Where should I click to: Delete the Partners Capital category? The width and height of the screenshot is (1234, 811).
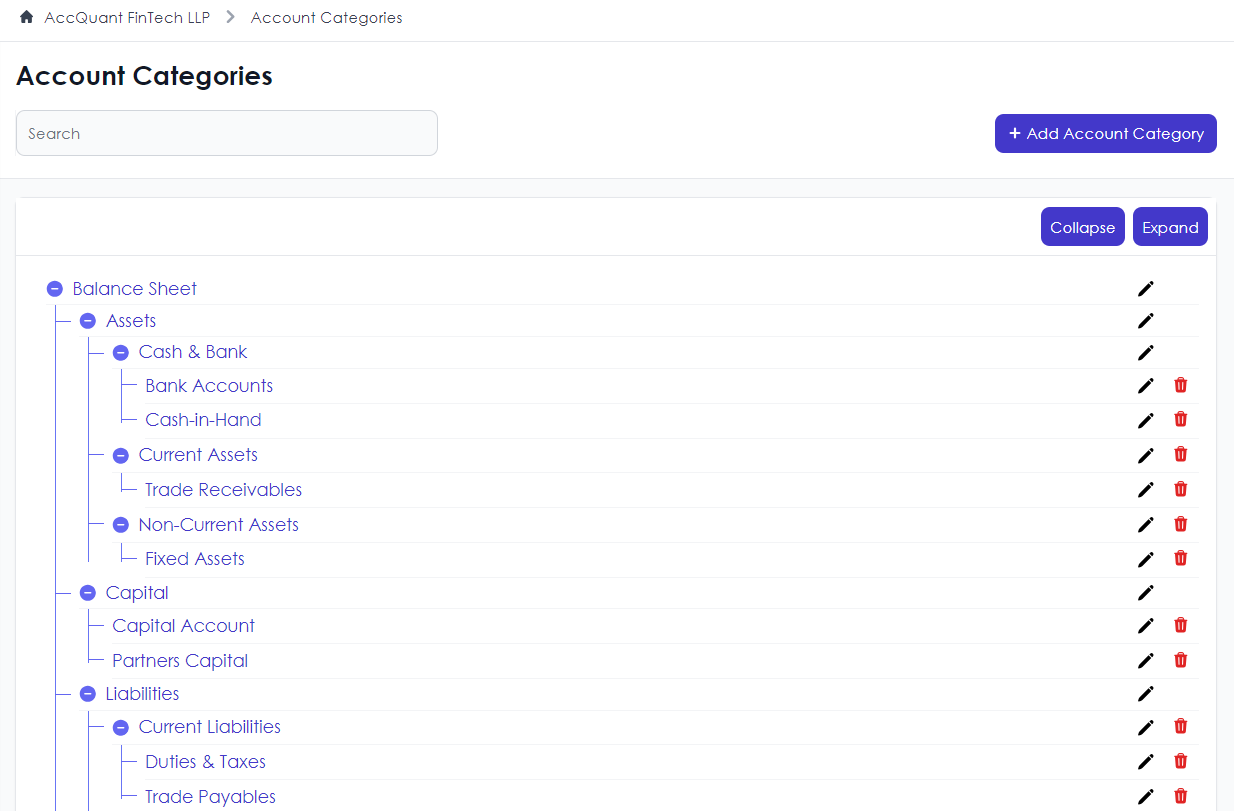point(1181,660)
